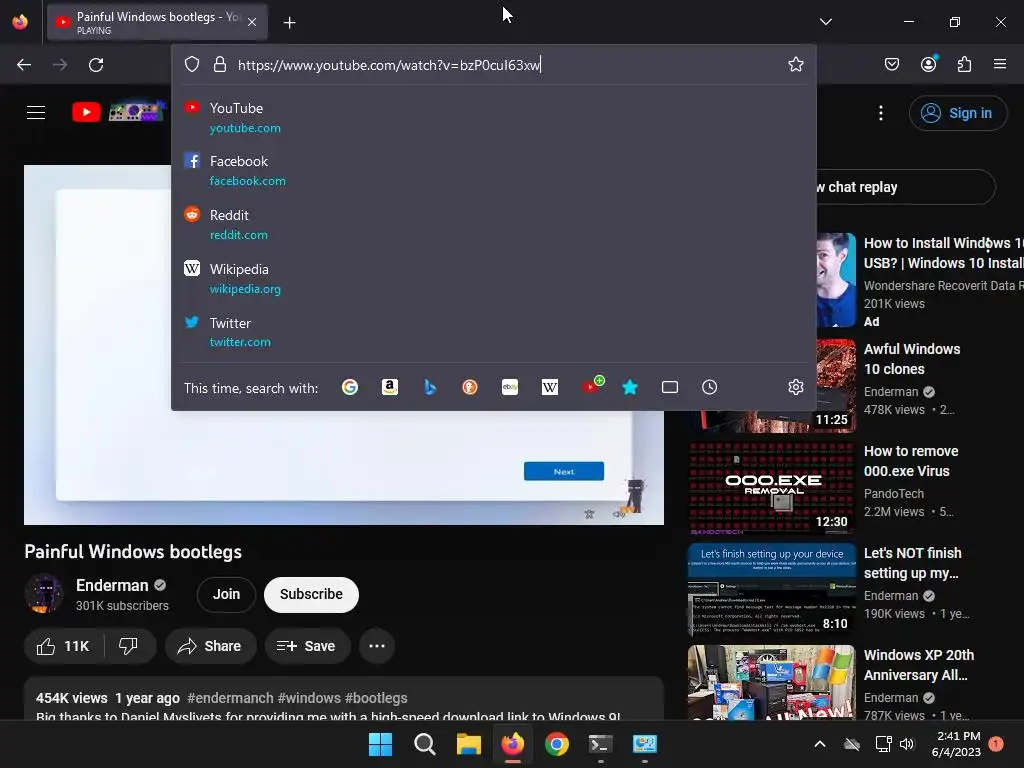Viewport: 1024px width, 768px height.
Task: Select the Reddit suggestion row
Action: [x=494, y=224]
